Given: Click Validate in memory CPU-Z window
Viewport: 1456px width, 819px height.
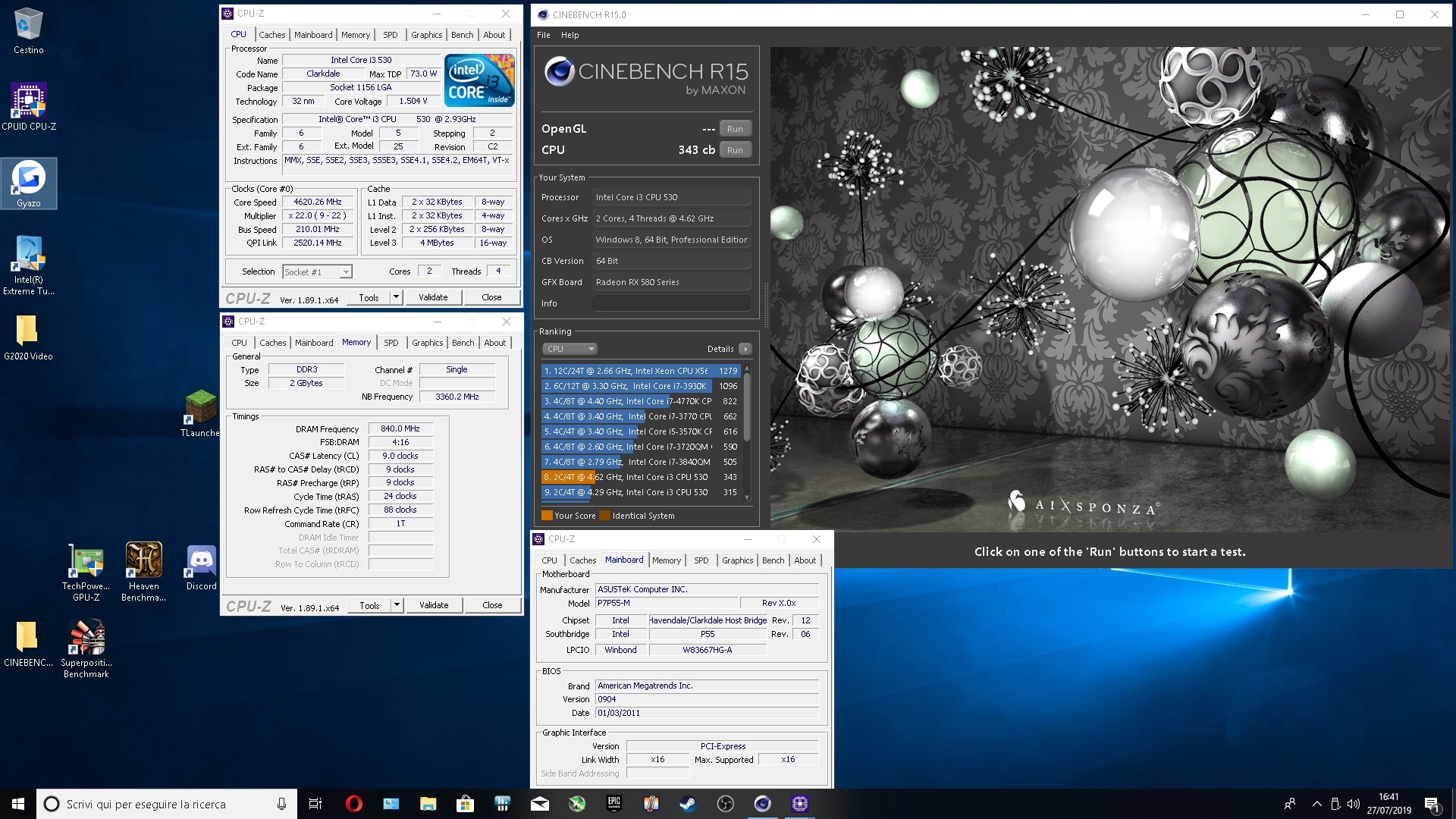Looking at the screenshot, I should (x=434, y=605).
